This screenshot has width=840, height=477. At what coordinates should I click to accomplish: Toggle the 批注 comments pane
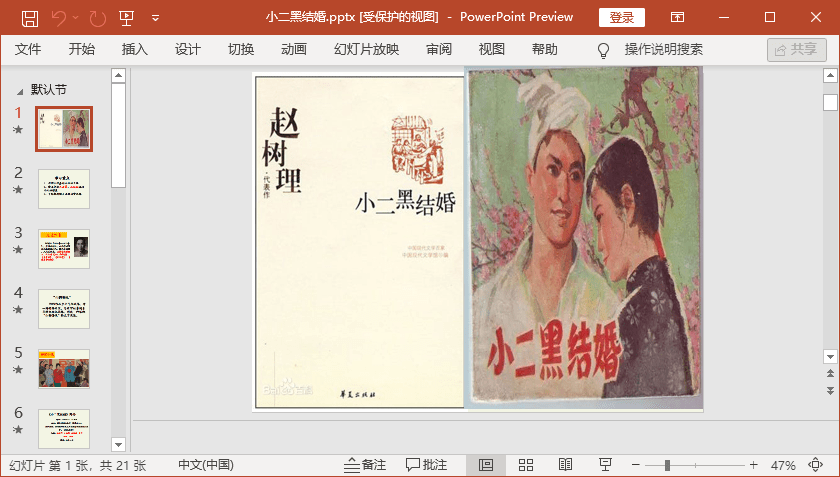[426, 465]
